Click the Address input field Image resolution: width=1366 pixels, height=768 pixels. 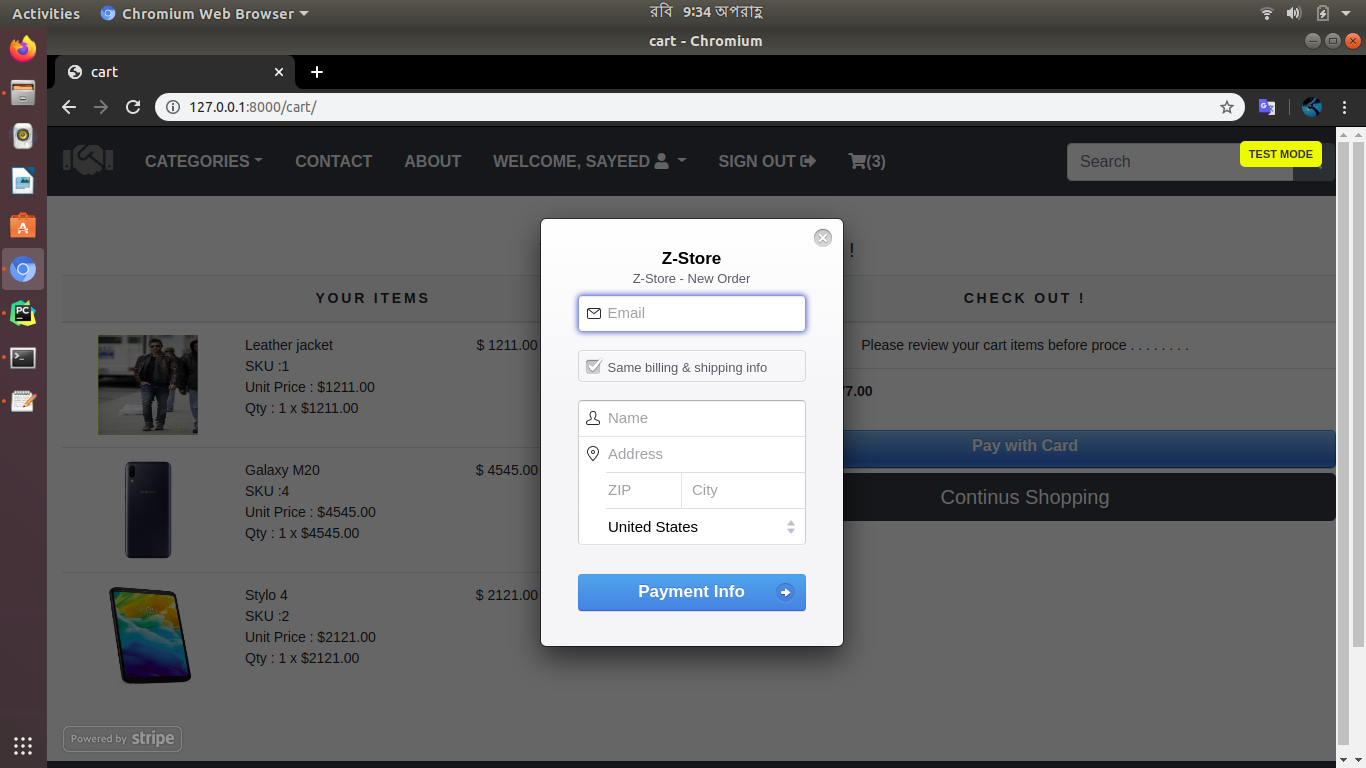692,454
